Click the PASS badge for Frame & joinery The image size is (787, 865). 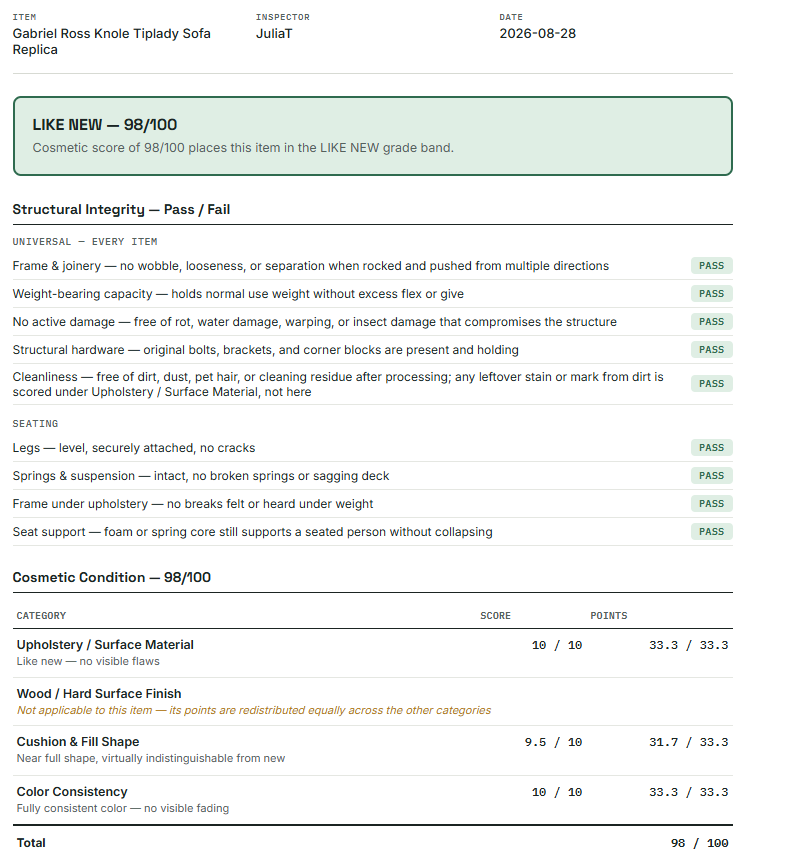pos(711,266)
